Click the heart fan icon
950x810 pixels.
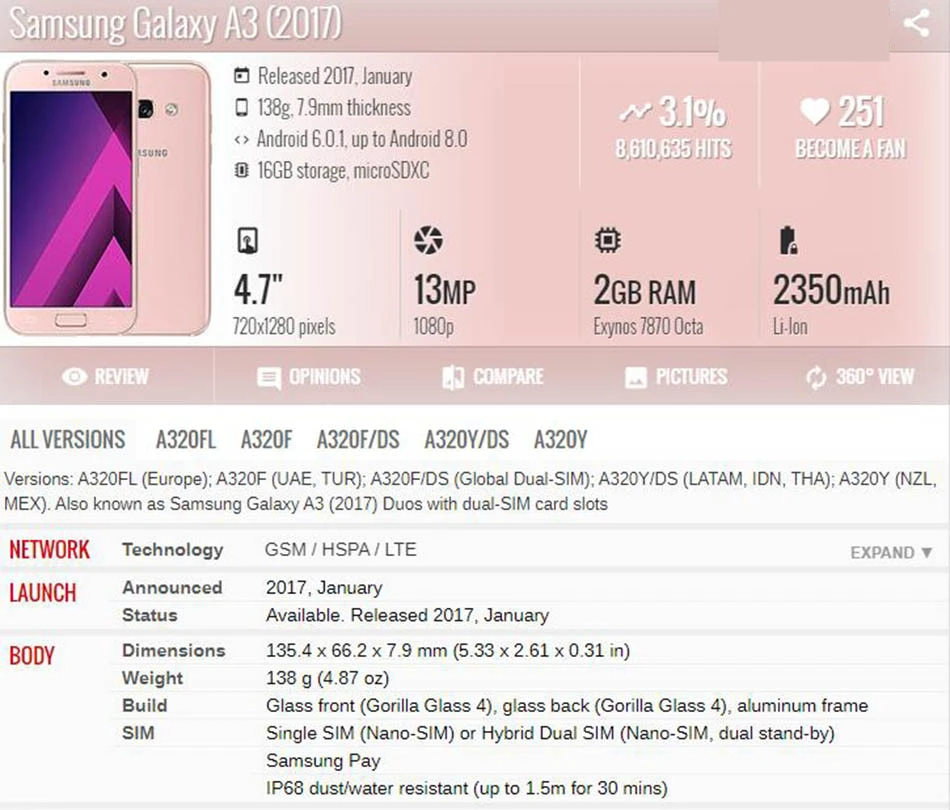[x=814, y=111]
